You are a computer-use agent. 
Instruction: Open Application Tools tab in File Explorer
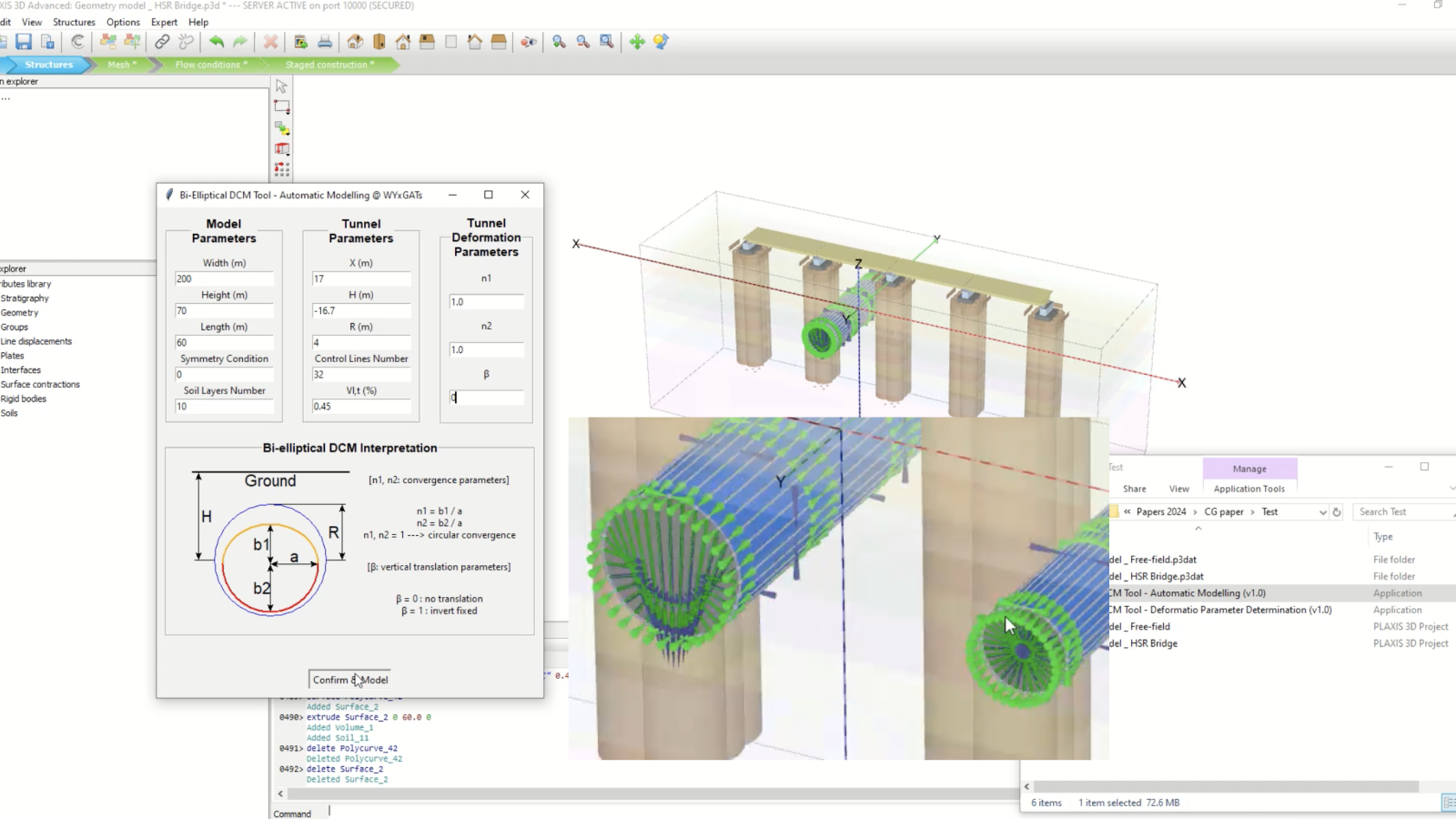tap(1249, 489)
